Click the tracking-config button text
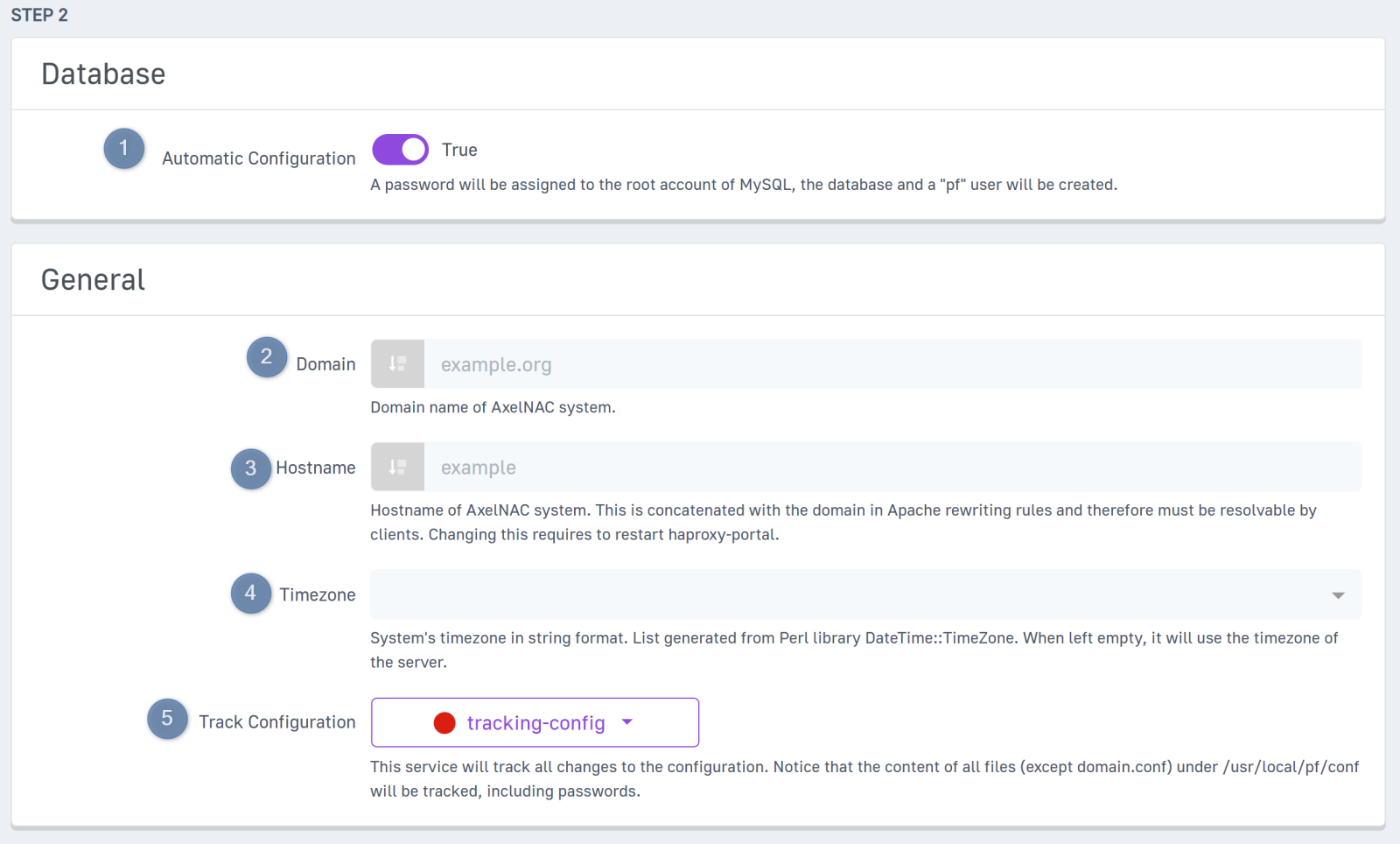1400x844 pixels. [535, 723]
